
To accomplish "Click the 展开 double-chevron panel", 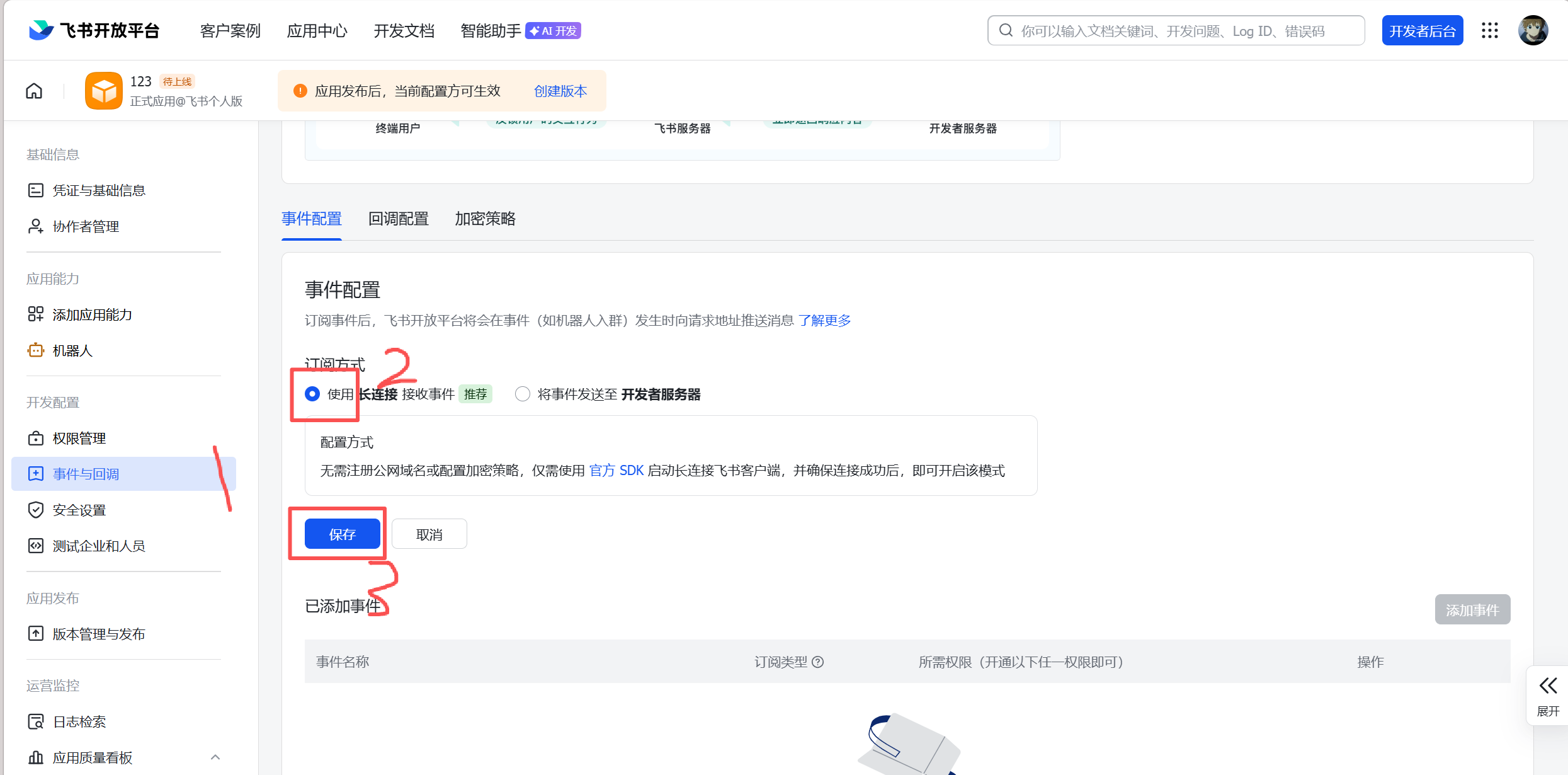I will (x=1548, y=695).
